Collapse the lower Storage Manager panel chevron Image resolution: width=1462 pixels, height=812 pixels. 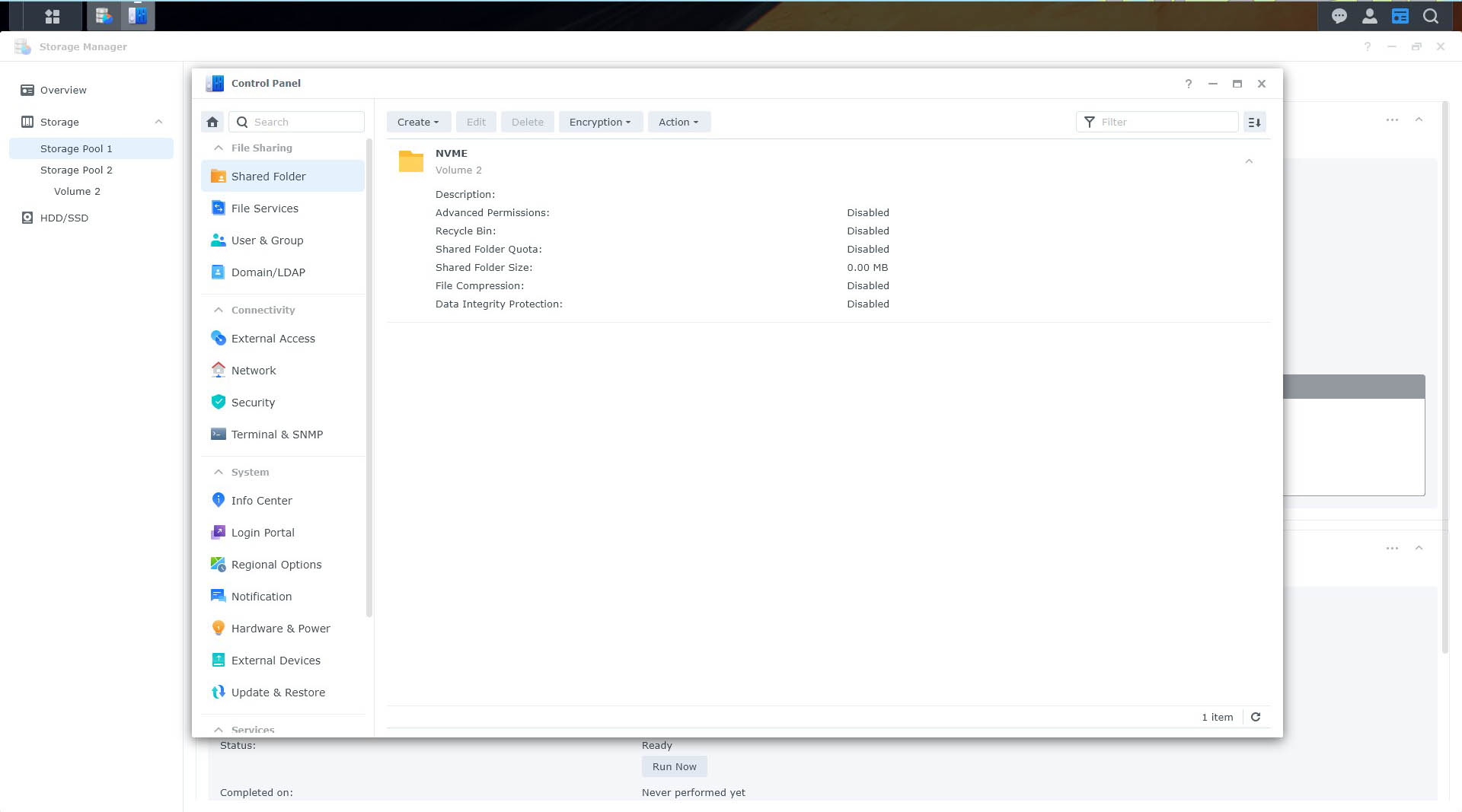(x=1419, y=548)
